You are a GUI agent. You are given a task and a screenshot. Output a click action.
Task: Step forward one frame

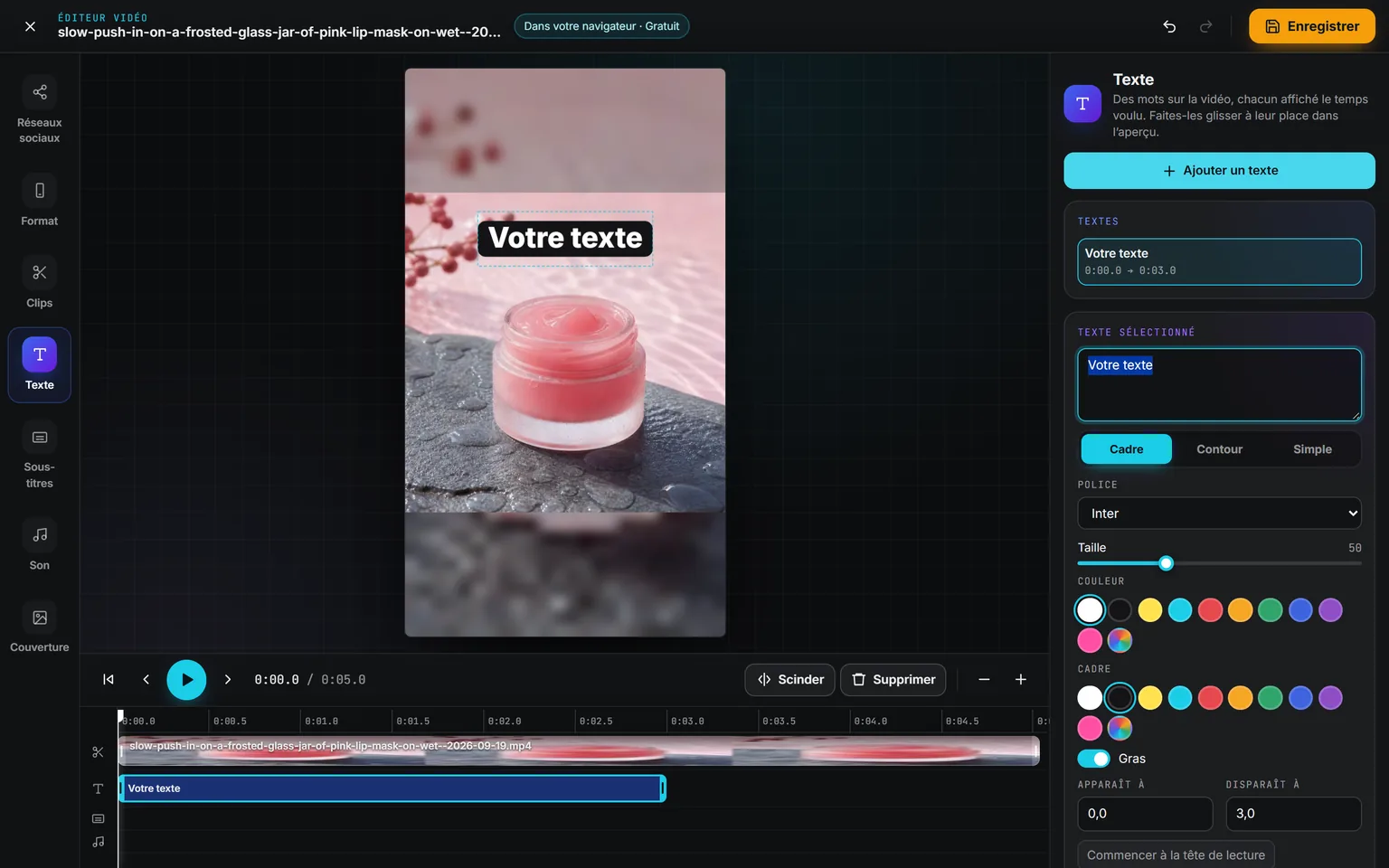click(228, 680)
